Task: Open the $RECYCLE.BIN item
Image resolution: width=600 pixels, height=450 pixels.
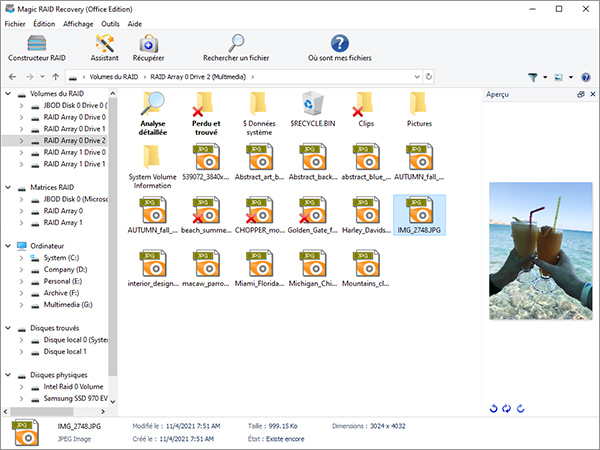Action: click(313, 109)
